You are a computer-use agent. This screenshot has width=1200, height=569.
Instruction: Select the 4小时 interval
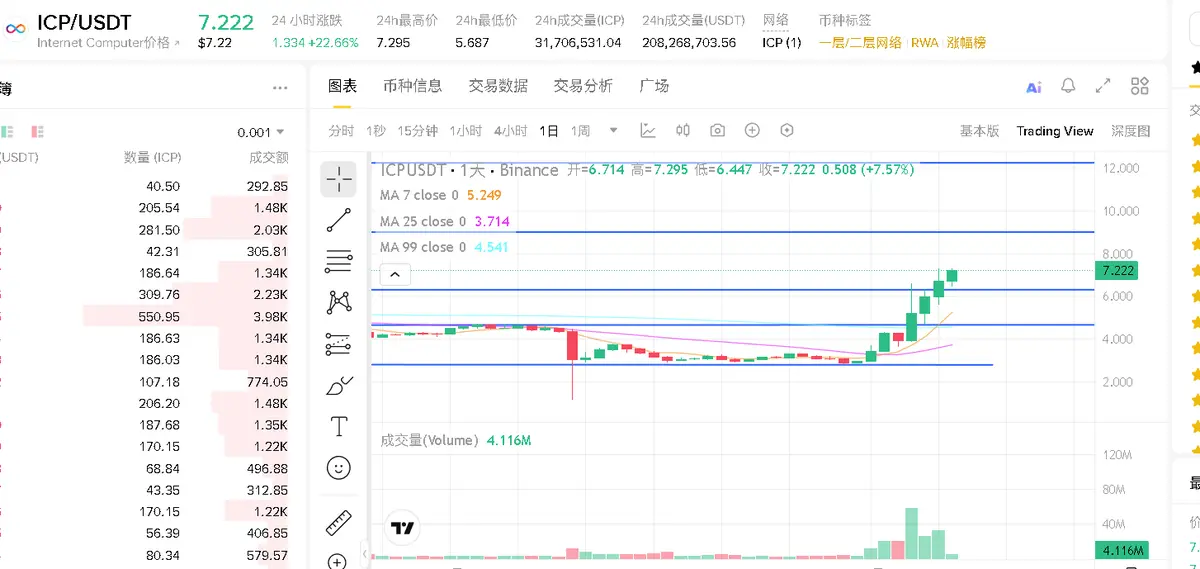tap(510, 131)
